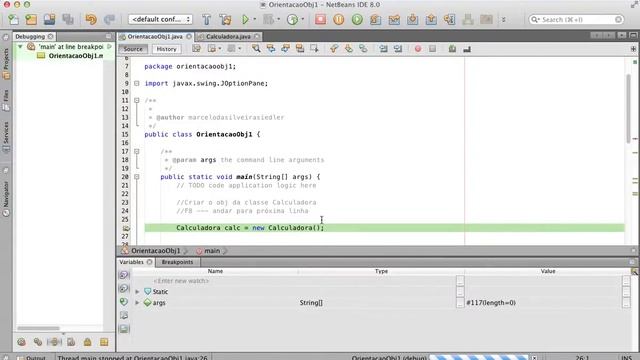Click the main method breadcrumb

click(x=212, y=251)
